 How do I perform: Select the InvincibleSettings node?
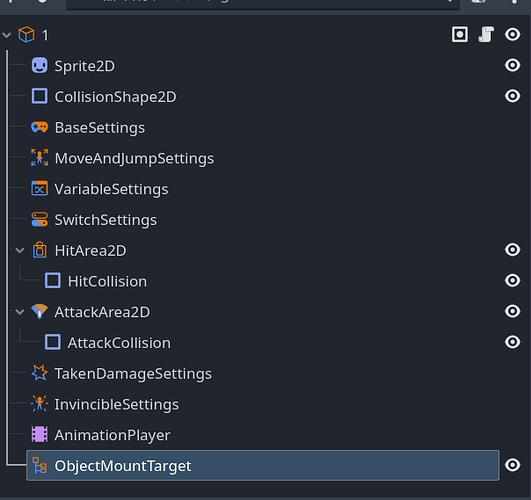[x=116, y=404]
